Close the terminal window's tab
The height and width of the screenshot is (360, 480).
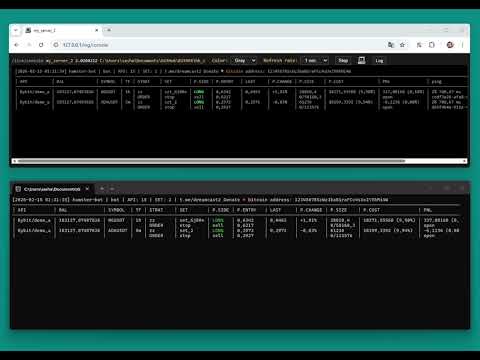(x=87, y=189)
